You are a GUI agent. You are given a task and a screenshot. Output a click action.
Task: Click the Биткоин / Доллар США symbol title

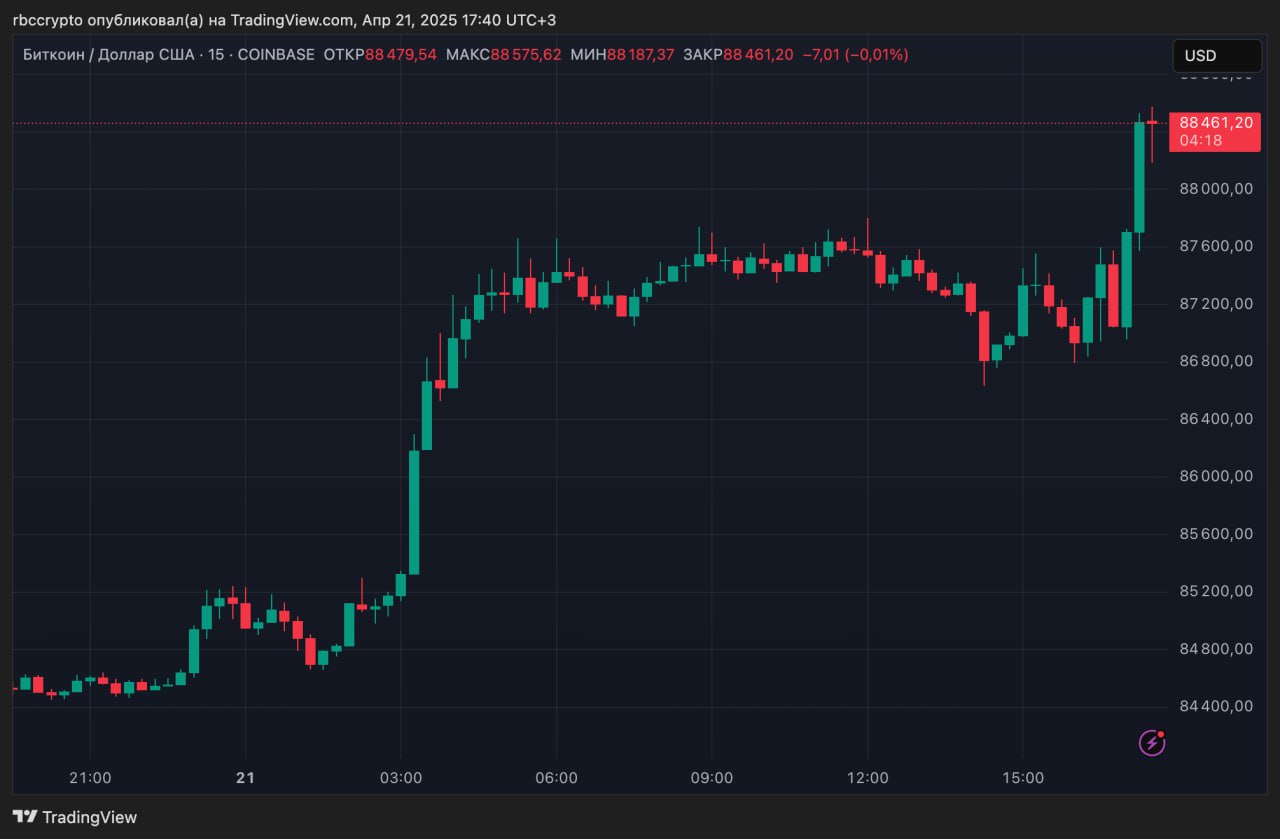pos(108,55)
